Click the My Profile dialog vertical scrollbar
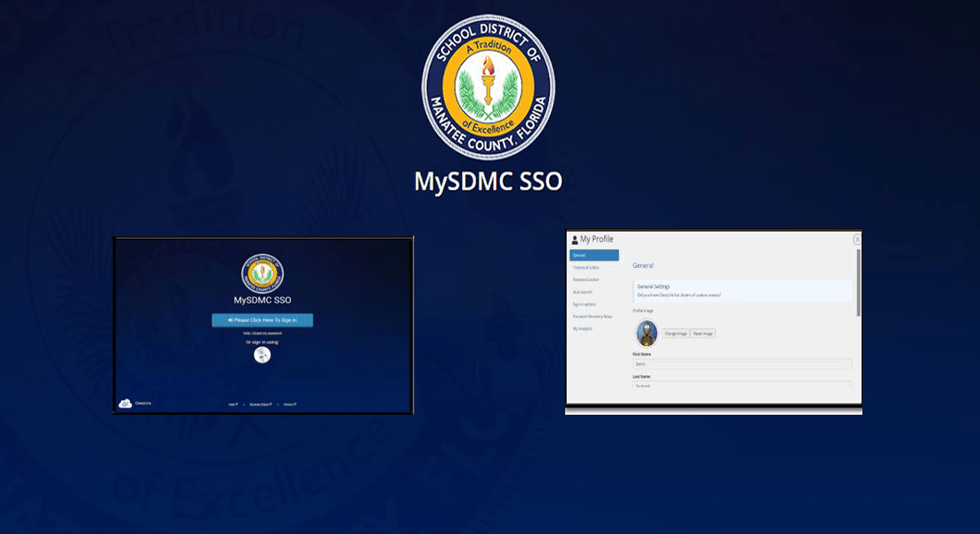The width and height of the screenshot is (980, 534). point(858,283)
